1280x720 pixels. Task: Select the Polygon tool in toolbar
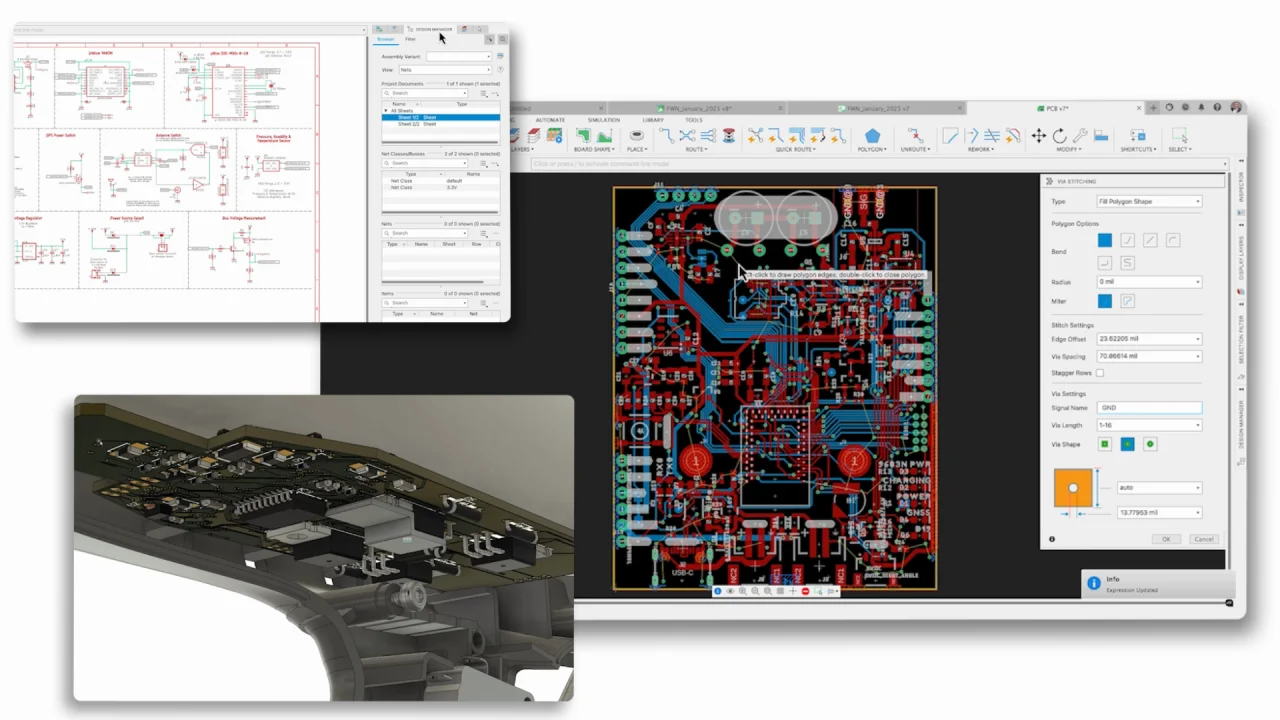point(872,136)
